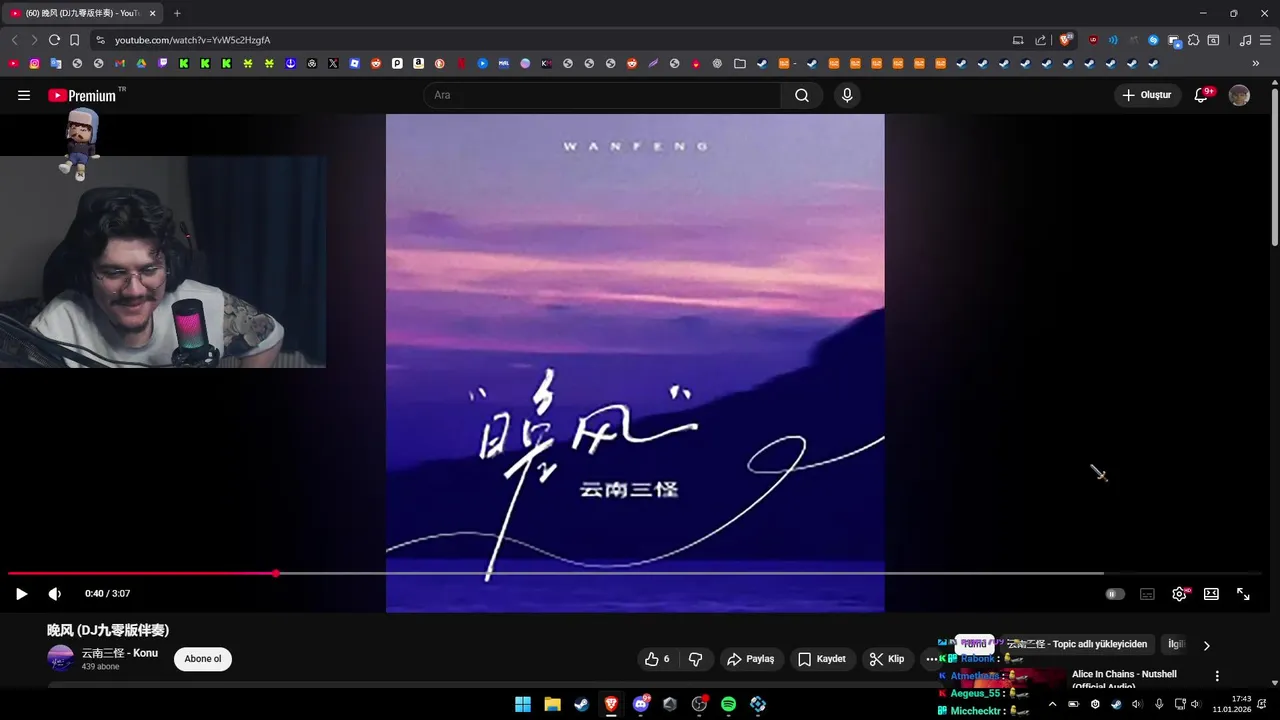This screenshot has width=1280, height=720.
Task: Click Kaydet save button
Action: point(822,659)
